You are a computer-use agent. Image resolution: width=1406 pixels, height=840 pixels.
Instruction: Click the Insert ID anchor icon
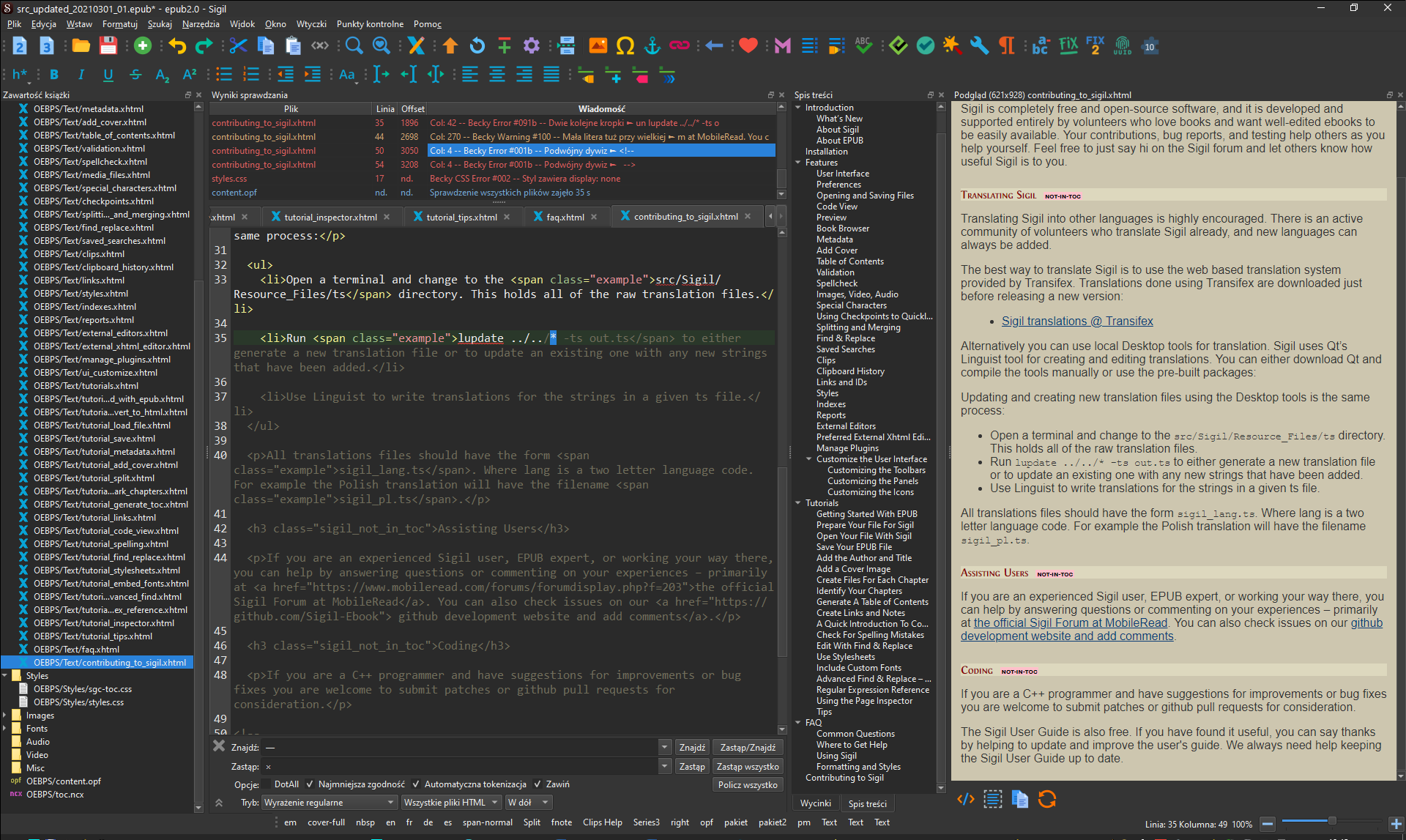(x=652, y=46)
